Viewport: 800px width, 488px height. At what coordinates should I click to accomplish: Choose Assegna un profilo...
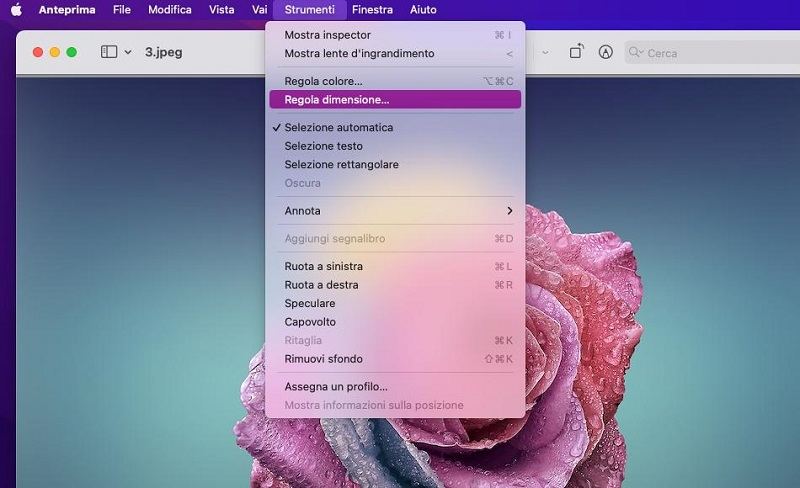pyautogui.click(x=395, y=387)
